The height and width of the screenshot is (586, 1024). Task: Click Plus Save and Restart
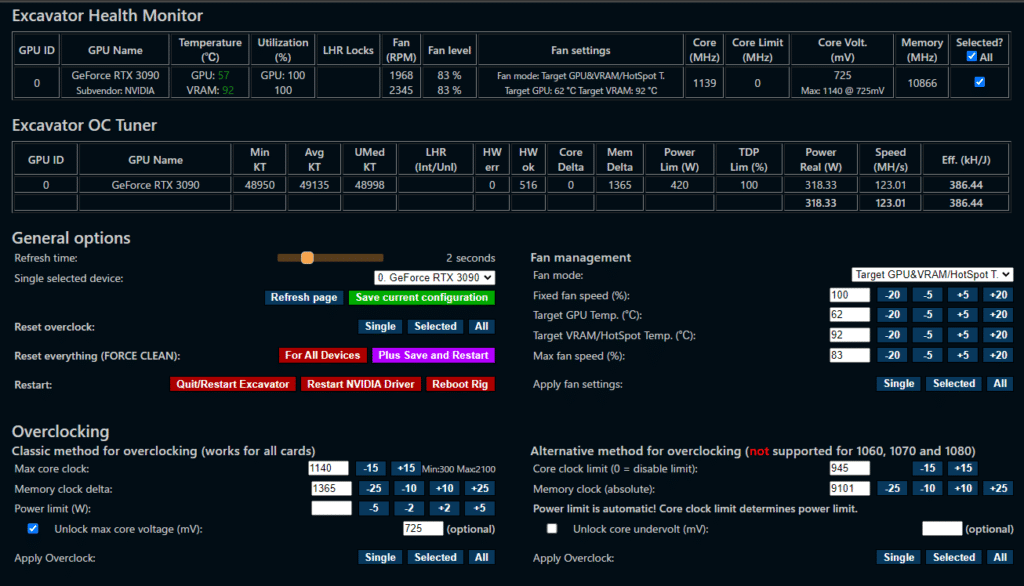[433, 355]
